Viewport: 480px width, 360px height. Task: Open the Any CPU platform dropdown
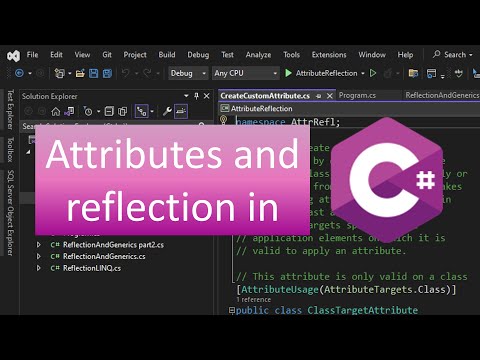[245, 73]
